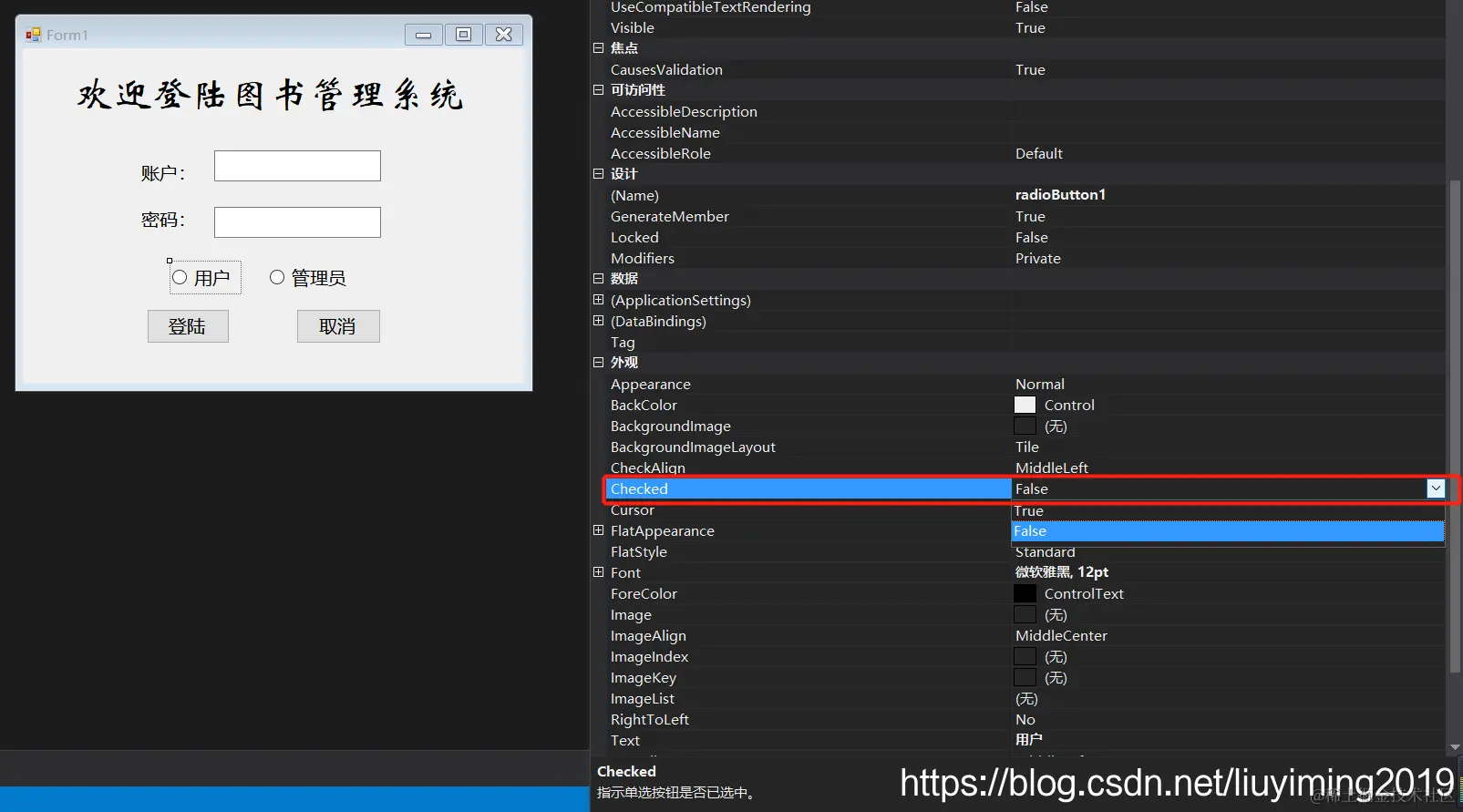Close the Form1 designer window
The width and height of the screenshot is (1463, 812).
pos(504,35)
